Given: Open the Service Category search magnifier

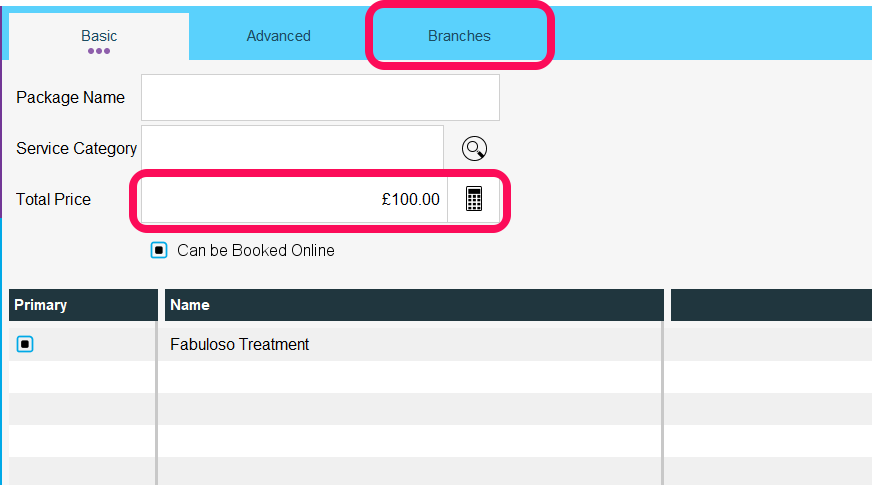Looking at the screenshot, I should 474,149.
